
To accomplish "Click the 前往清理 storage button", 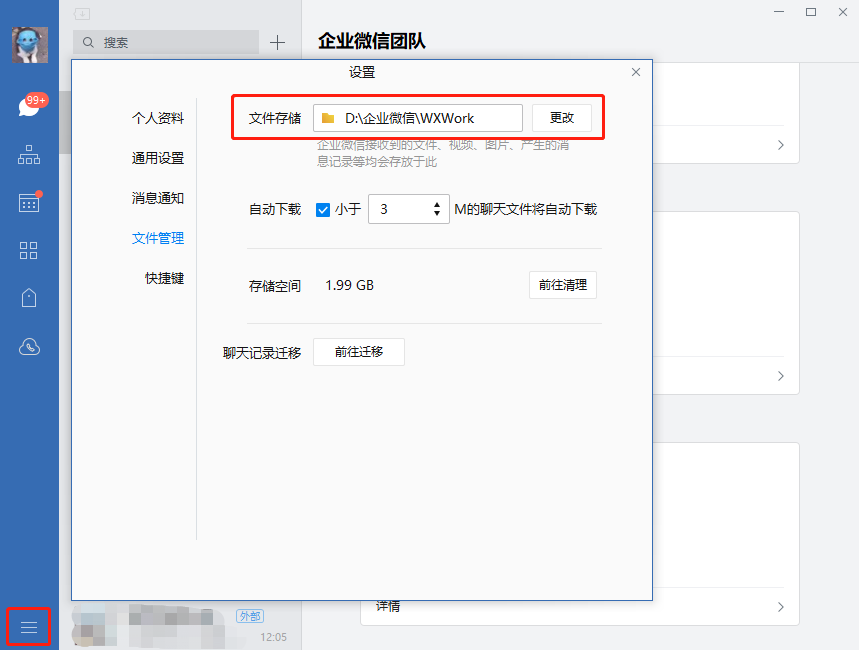I will pyautogui.click(x=562, y=285).
